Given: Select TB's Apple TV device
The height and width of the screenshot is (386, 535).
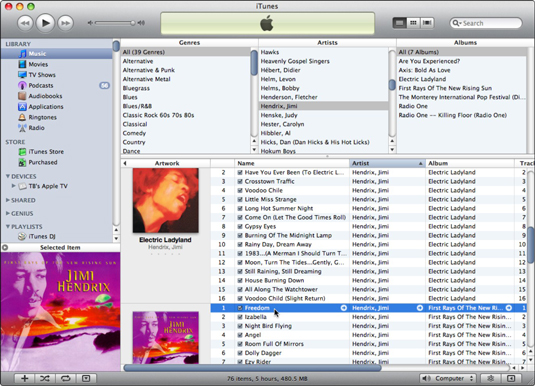Looking at the screenshot, I should click(48, 186).
